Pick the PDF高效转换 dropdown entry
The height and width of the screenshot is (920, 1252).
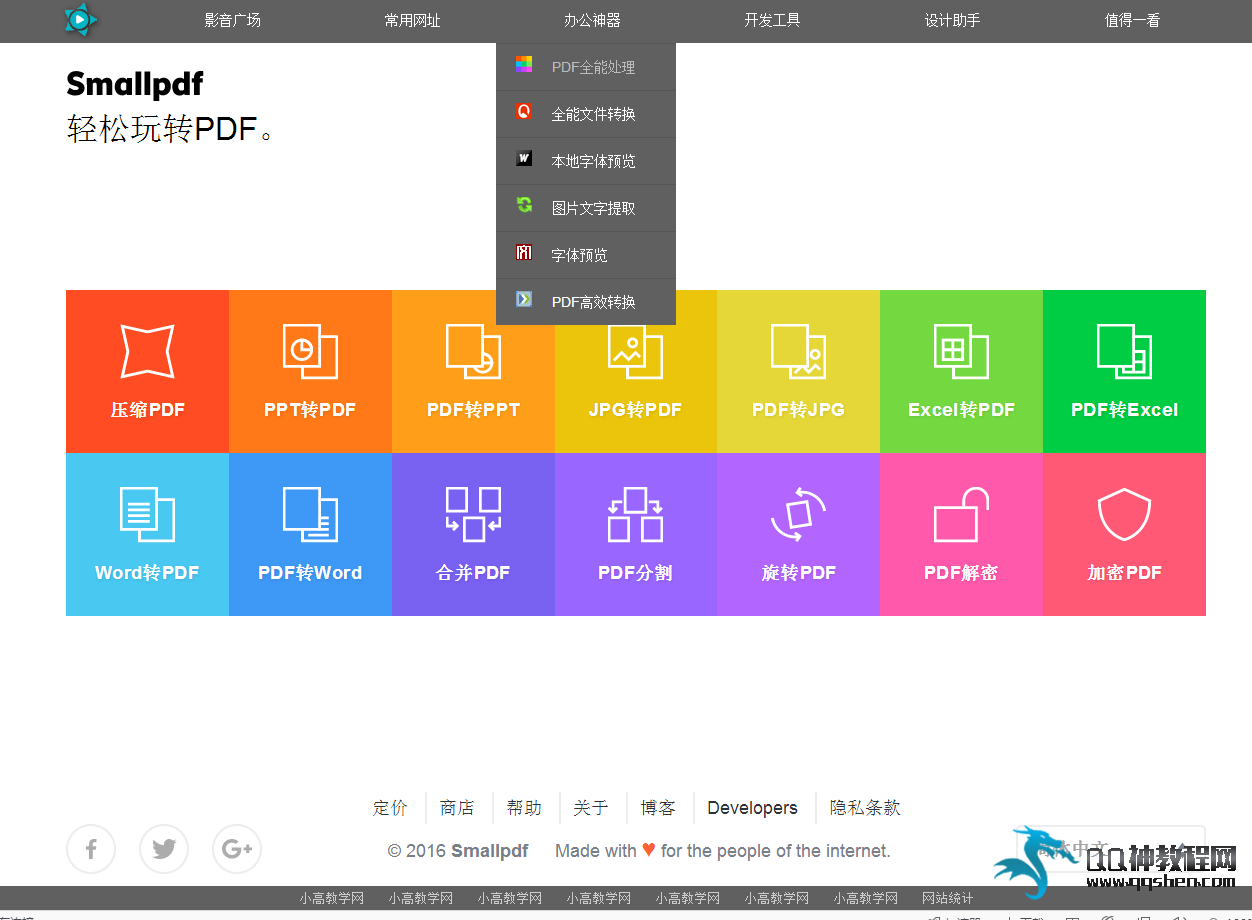pyautogui.click(x=586, y=302)
